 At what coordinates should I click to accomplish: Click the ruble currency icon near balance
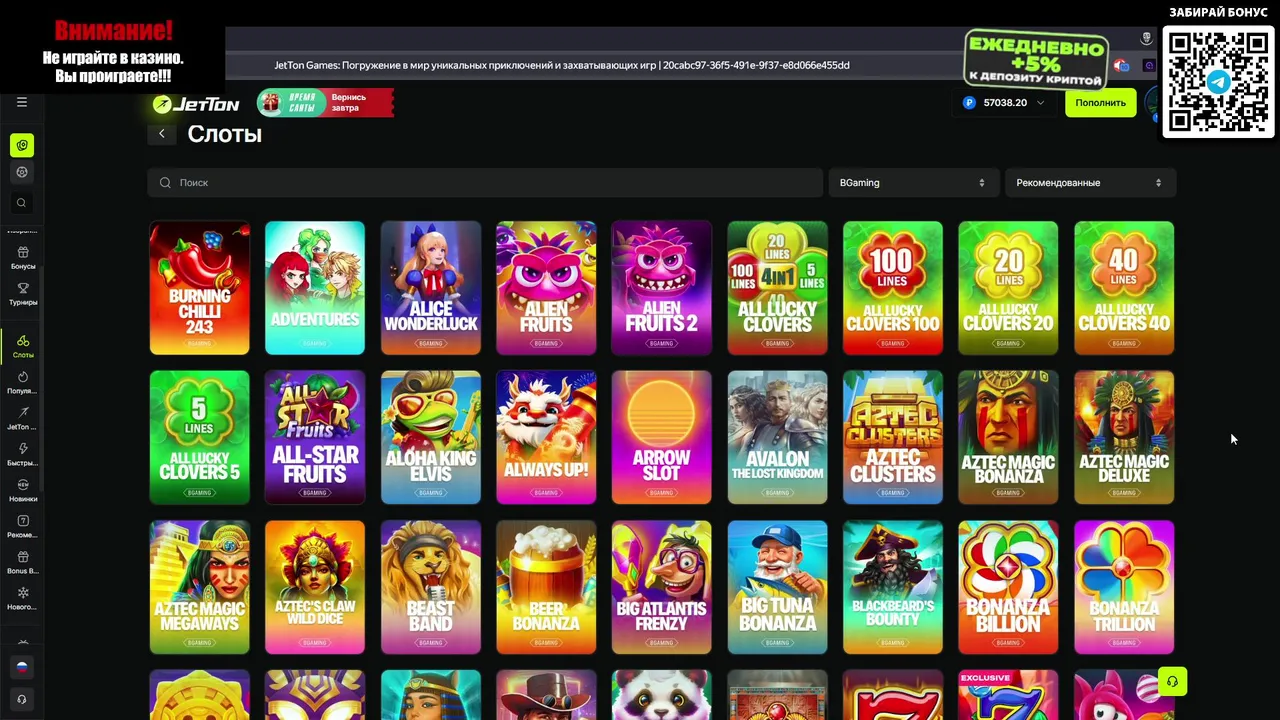pos(968,102)
